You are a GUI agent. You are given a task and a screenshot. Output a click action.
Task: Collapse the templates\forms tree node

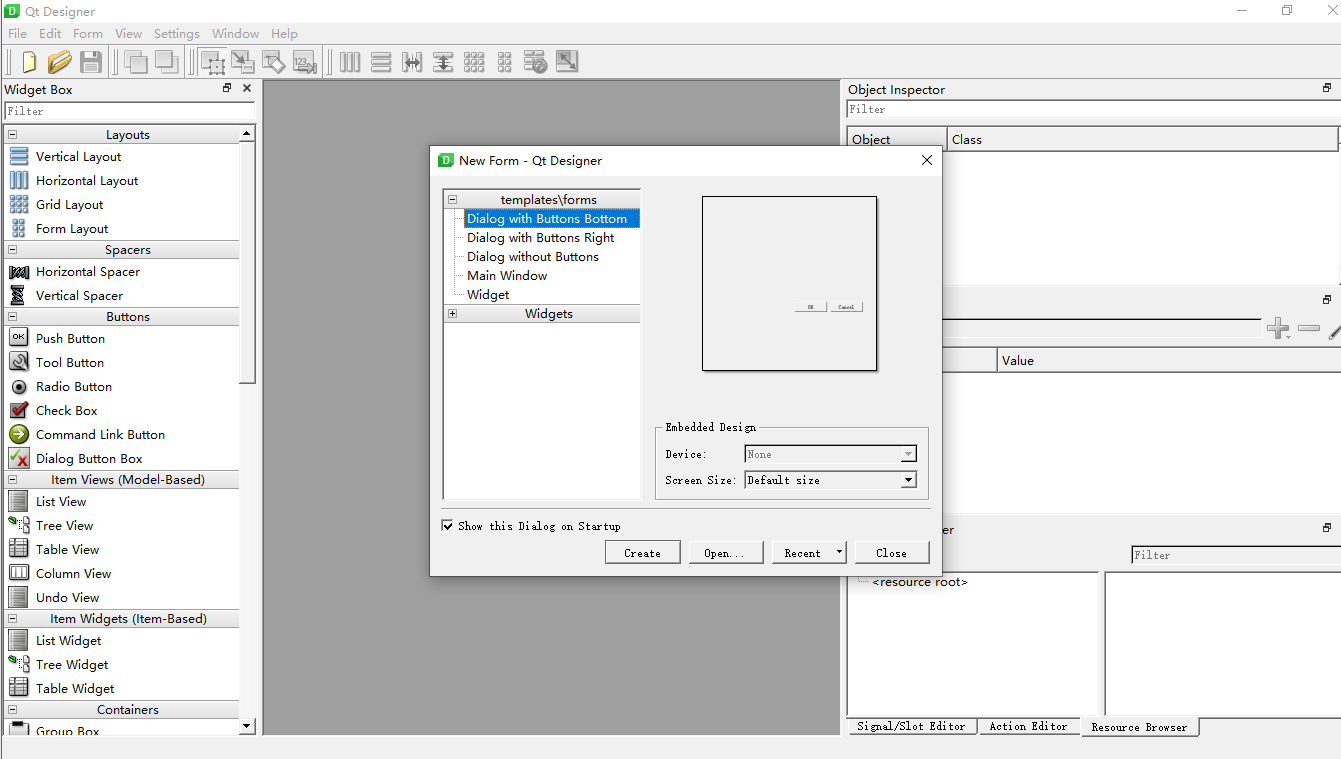coord(452,199)
